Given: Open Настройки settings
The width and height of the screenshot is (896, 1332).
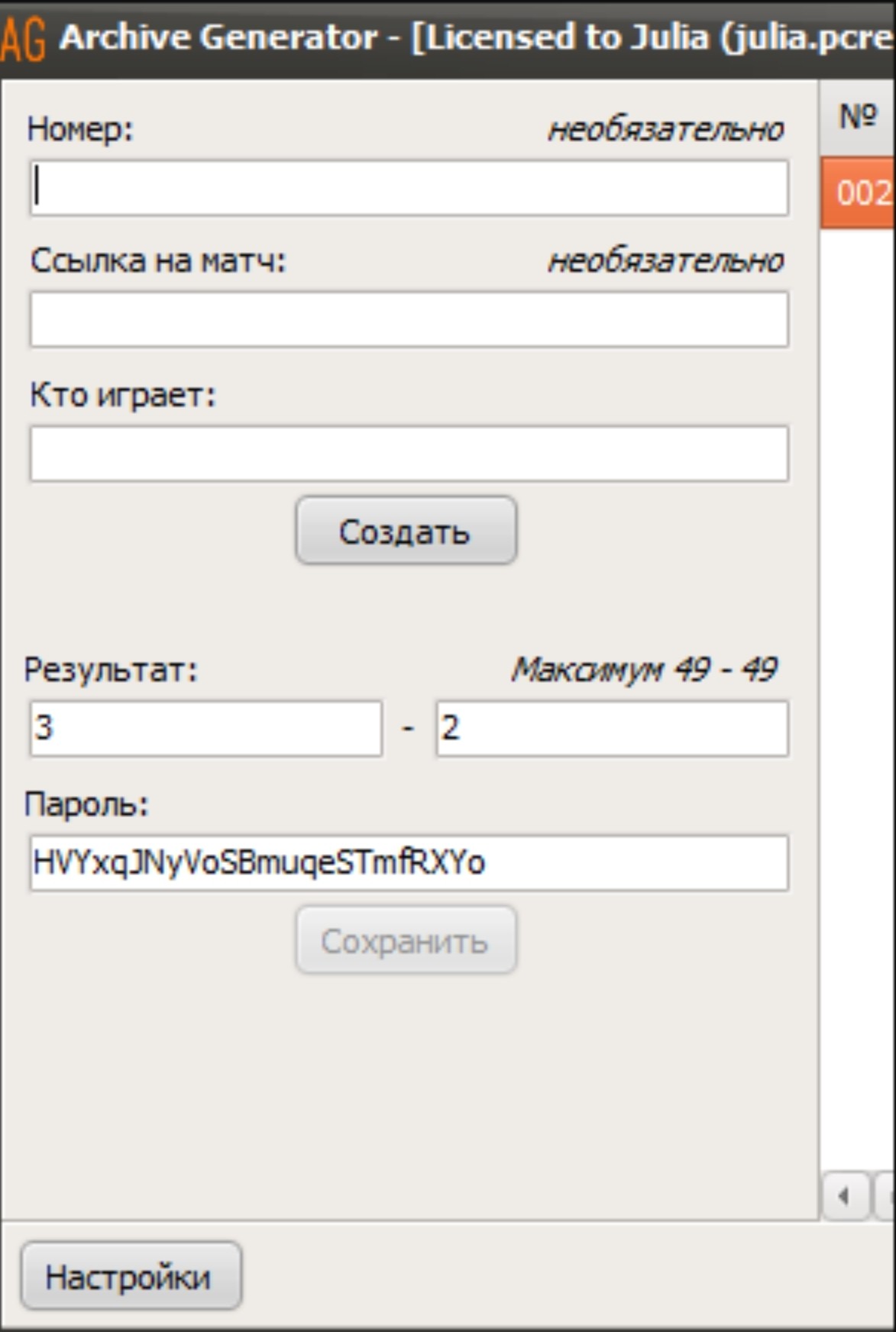Looking at the screenshot, I should (131, 1276).
